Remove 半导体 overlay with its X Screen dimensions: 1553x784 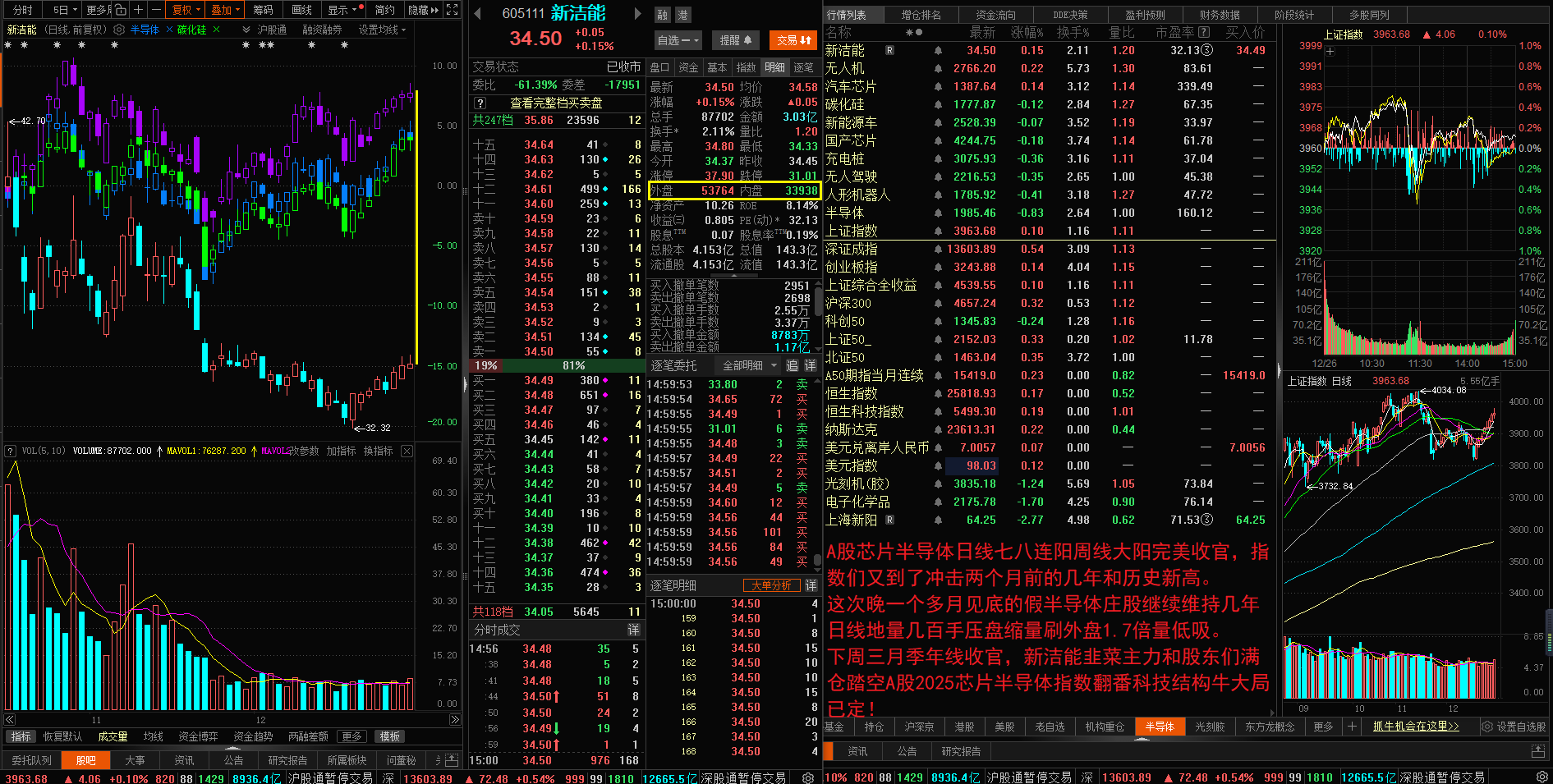tap(169, 30)
